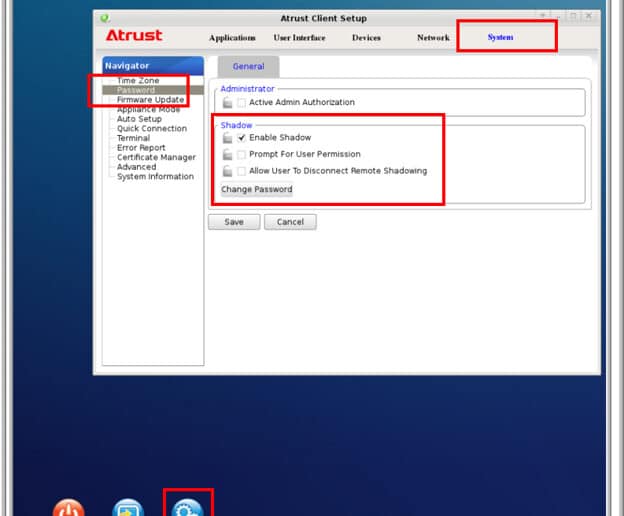Screen dimensions: 624x516
Task: Uncheck Enable Shadow checkbox
Action: 241,138
